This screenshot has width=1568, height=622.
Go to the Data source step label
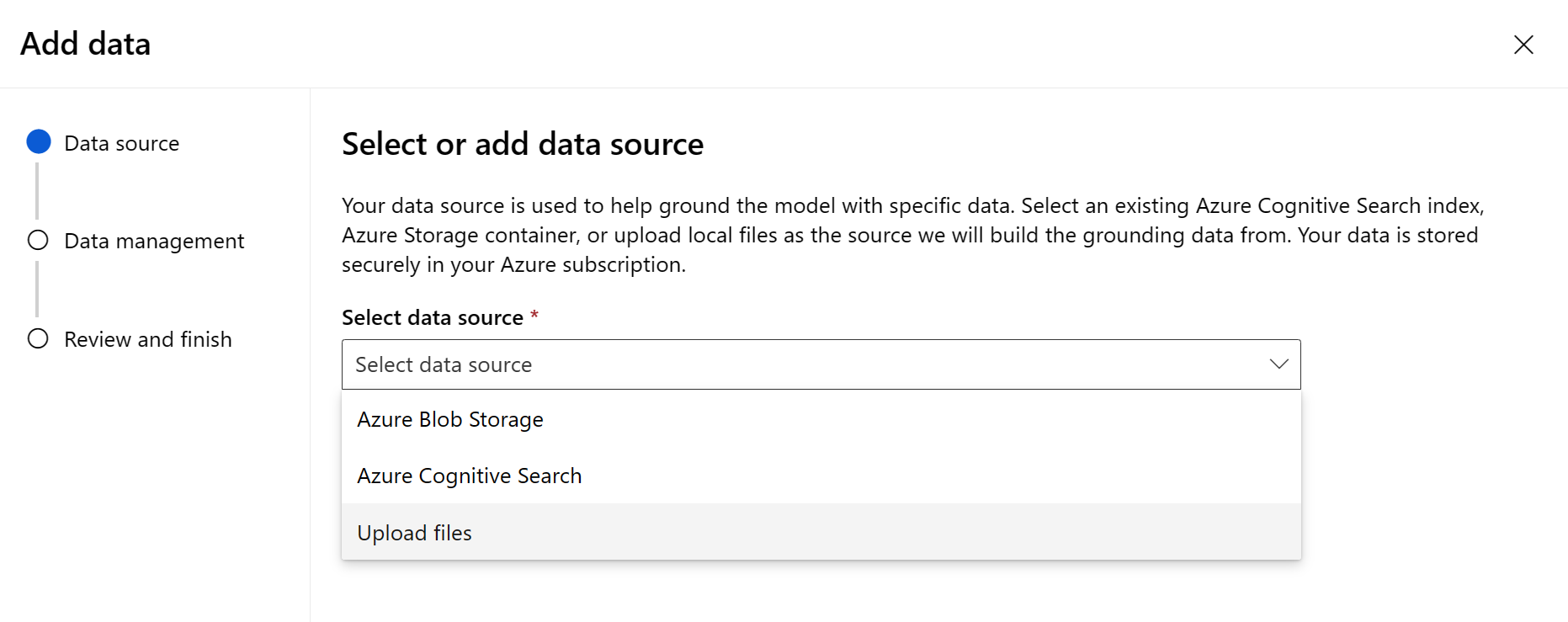pyautogui.click(x=122, y=144)
